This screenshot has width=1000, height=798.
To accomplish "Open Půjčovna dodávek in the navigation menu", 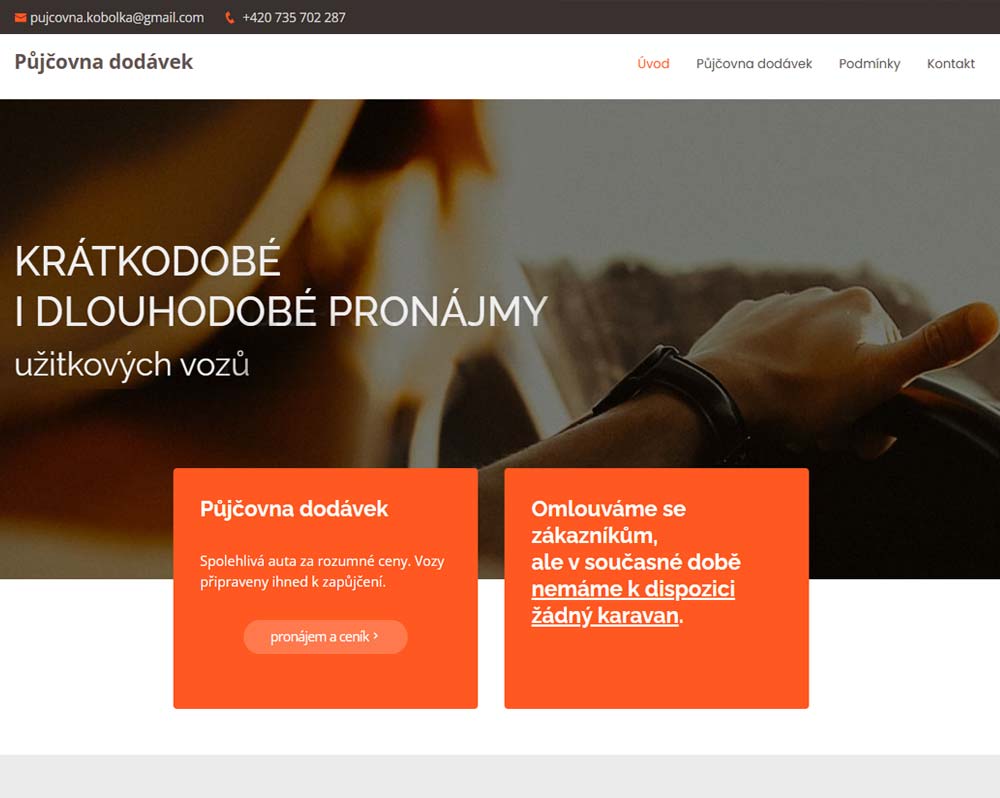I will pos(754,64).
